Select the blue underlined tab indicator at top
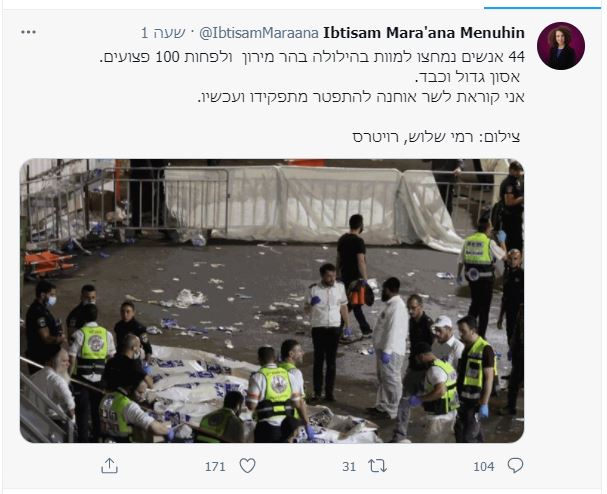The width and height of the screenshot is (607, 494). 542,8
